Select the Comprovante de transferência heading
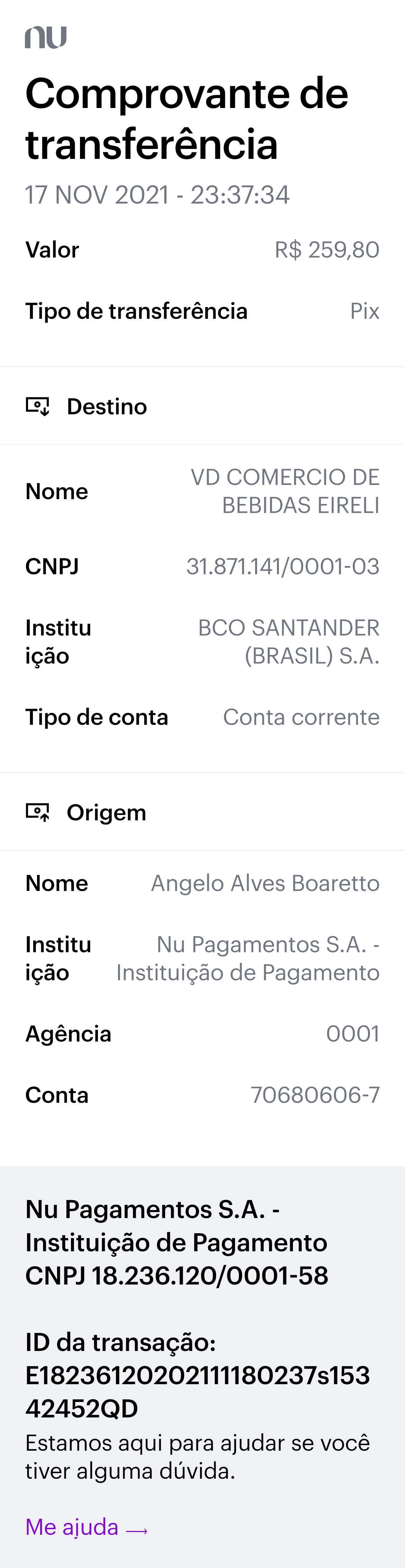 [x=186, y=119]
